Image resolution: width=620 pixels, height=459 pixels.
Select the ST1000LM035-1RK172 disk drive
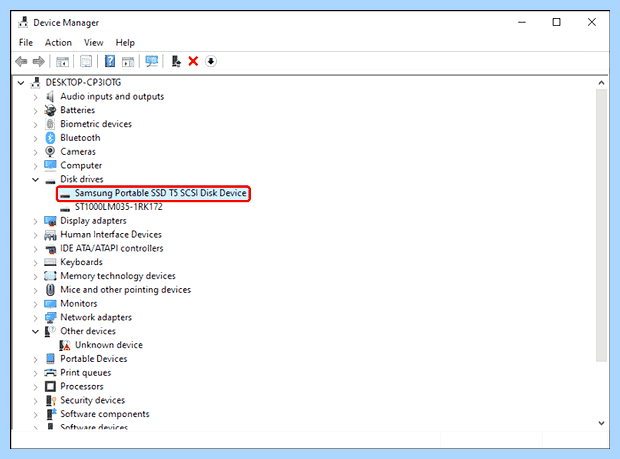119,207
